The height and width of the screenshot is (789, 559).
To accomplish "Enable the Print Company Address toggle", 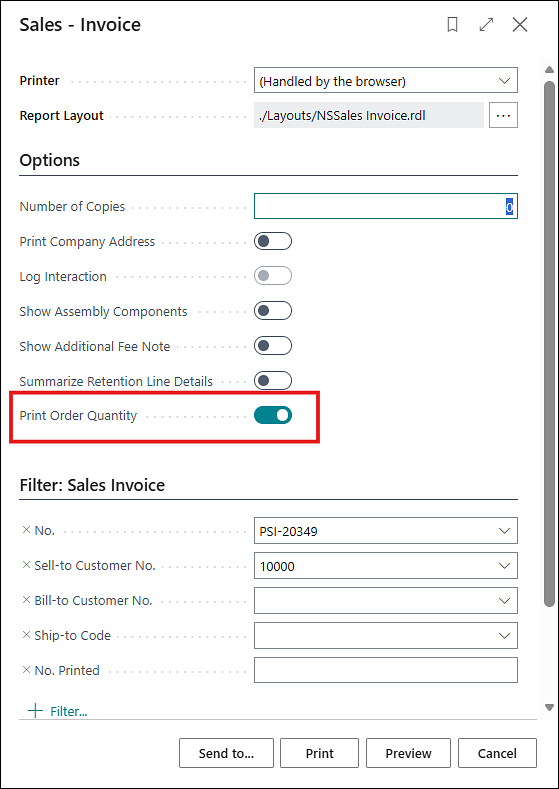I will pos(273,242).
